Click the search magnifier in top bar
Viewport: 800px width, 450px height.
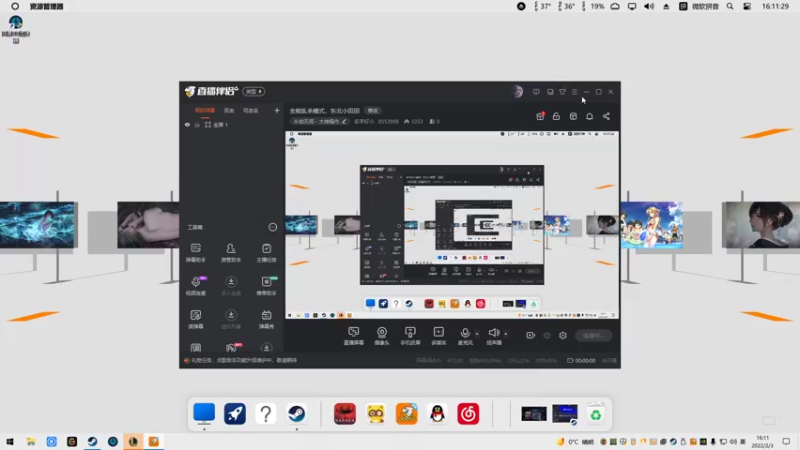coord(730,7)
